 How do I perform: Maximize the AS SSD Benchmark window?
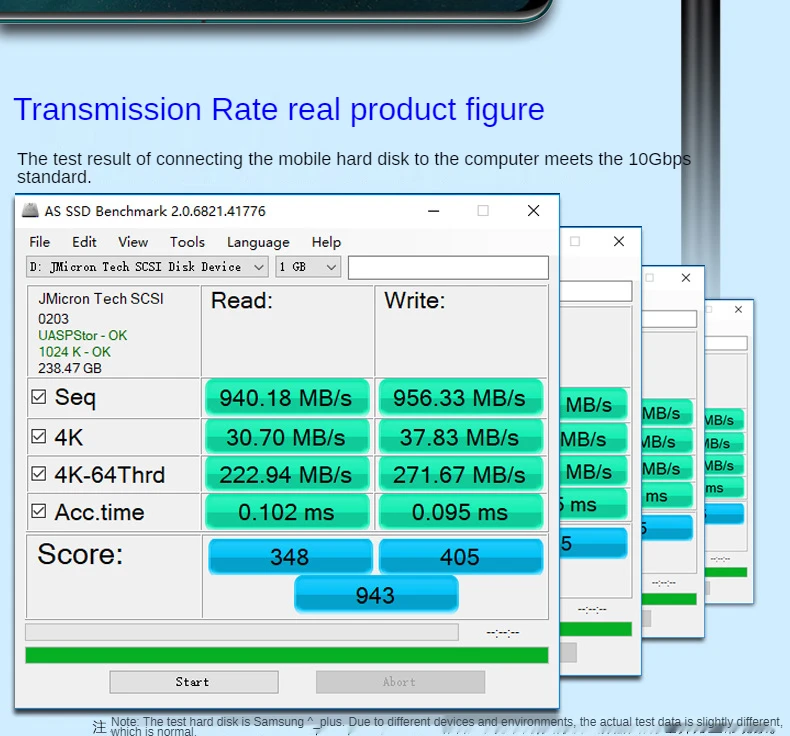483,211
